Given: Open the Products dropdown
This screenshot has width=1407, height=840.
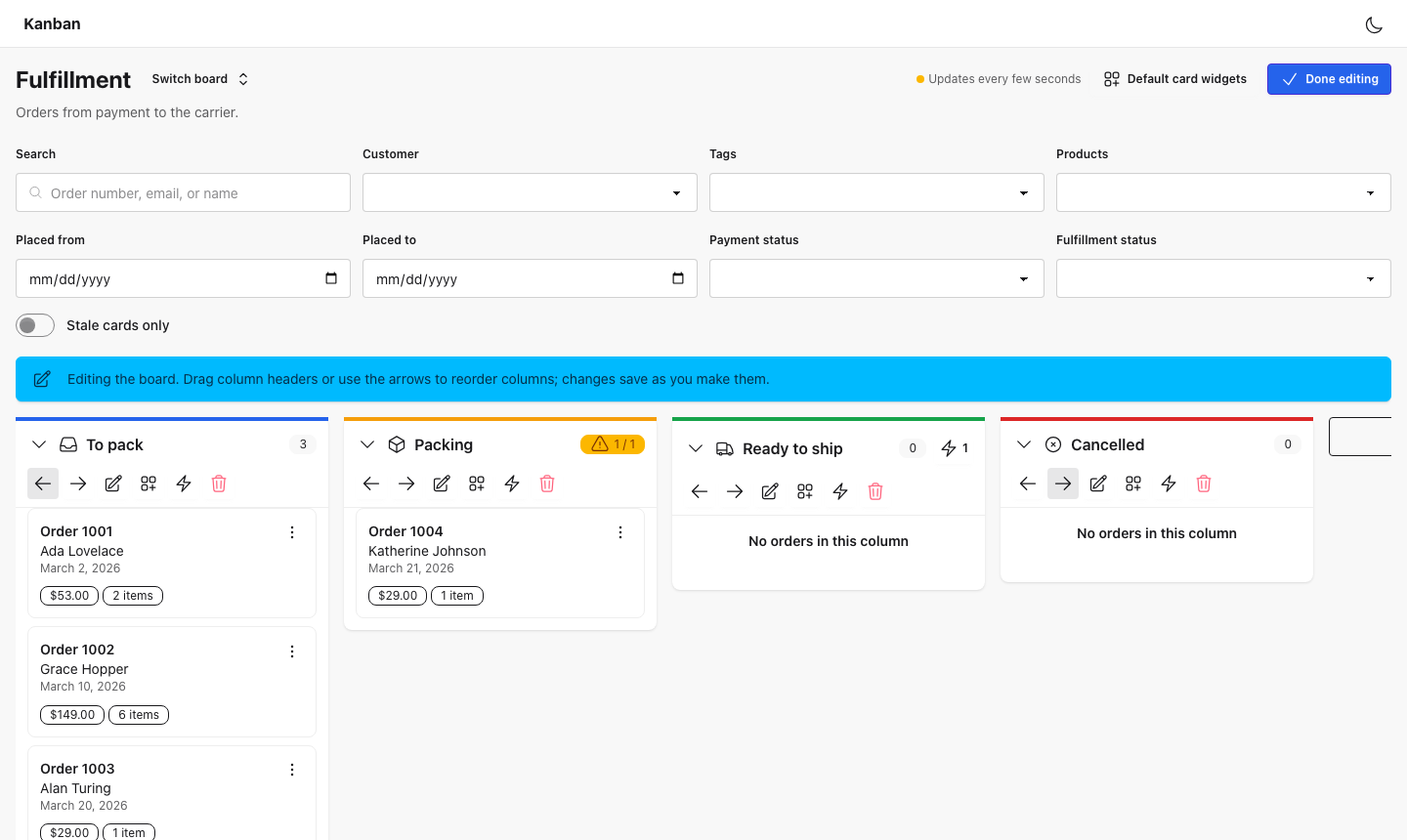Looking at the screenshot, I should 1223,192.
